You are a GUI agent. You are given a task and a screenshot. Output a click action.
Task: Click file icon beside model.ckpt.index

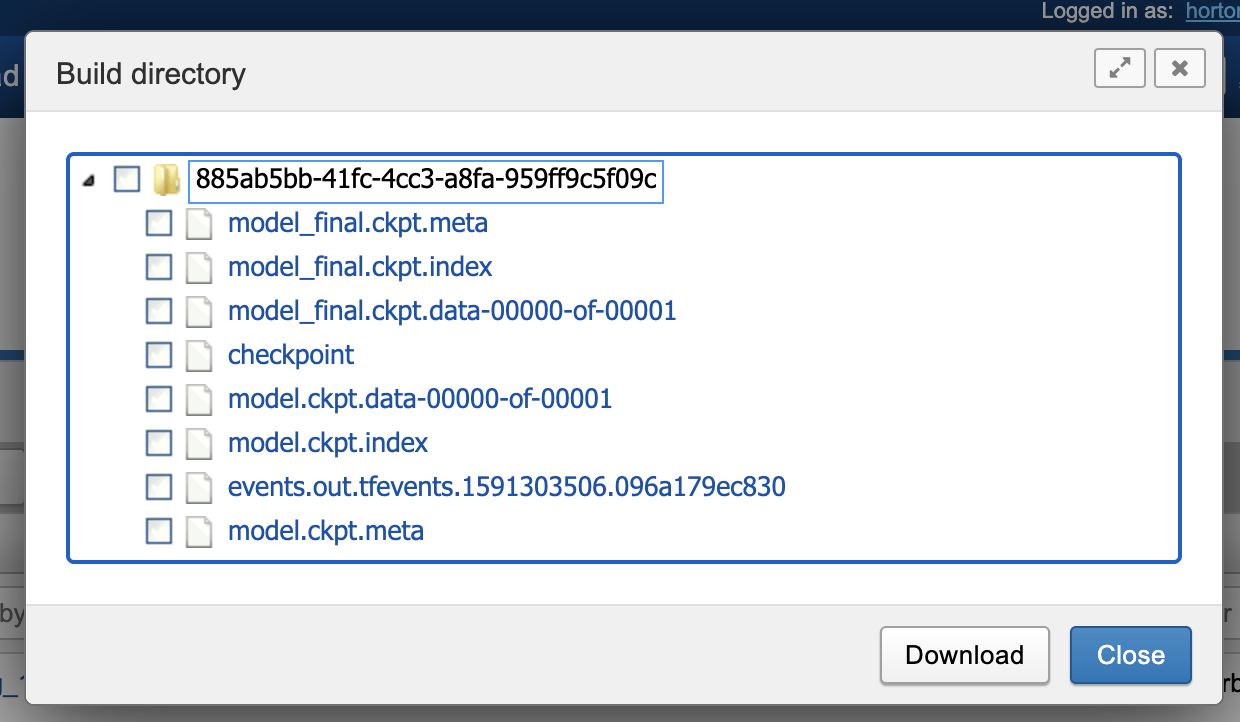click(200, 443)
